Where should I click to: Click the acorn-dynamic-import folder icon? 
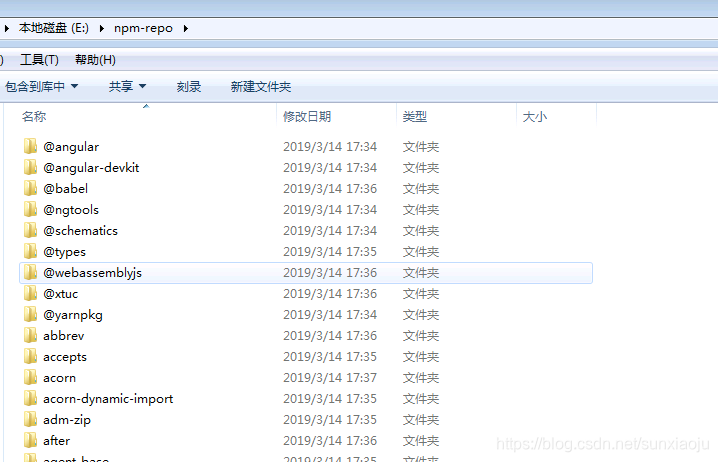pyautogui.click(x=30, y=398)
